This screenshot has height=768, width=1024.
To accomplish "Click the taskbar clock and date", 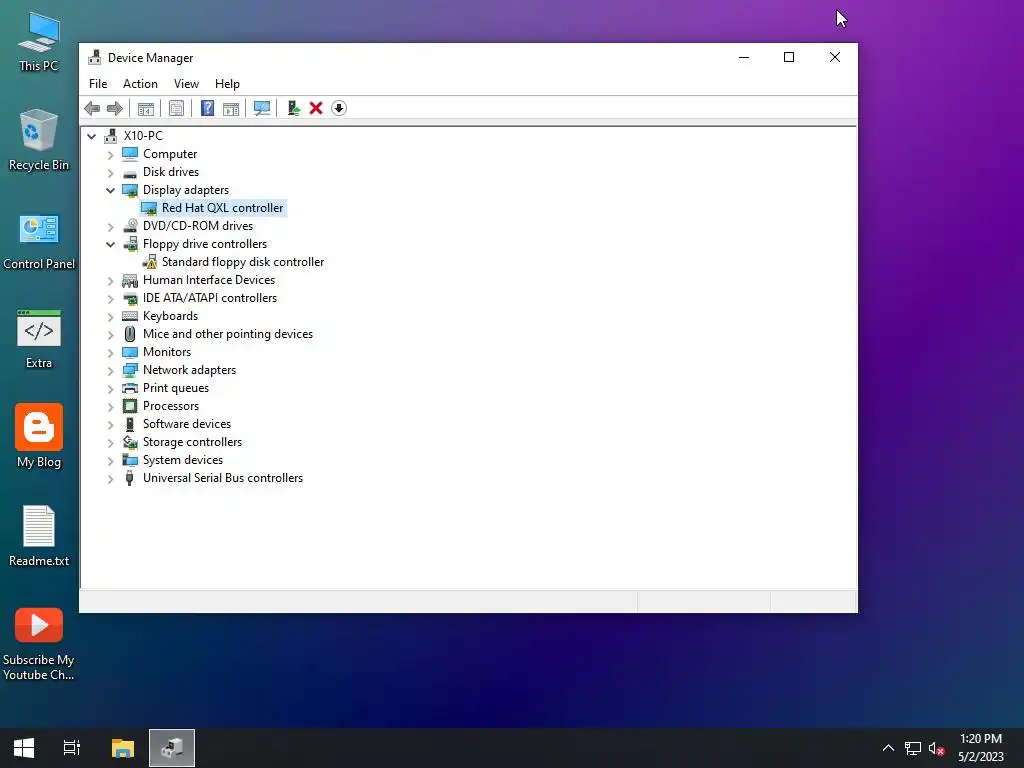I will [980, 748].
